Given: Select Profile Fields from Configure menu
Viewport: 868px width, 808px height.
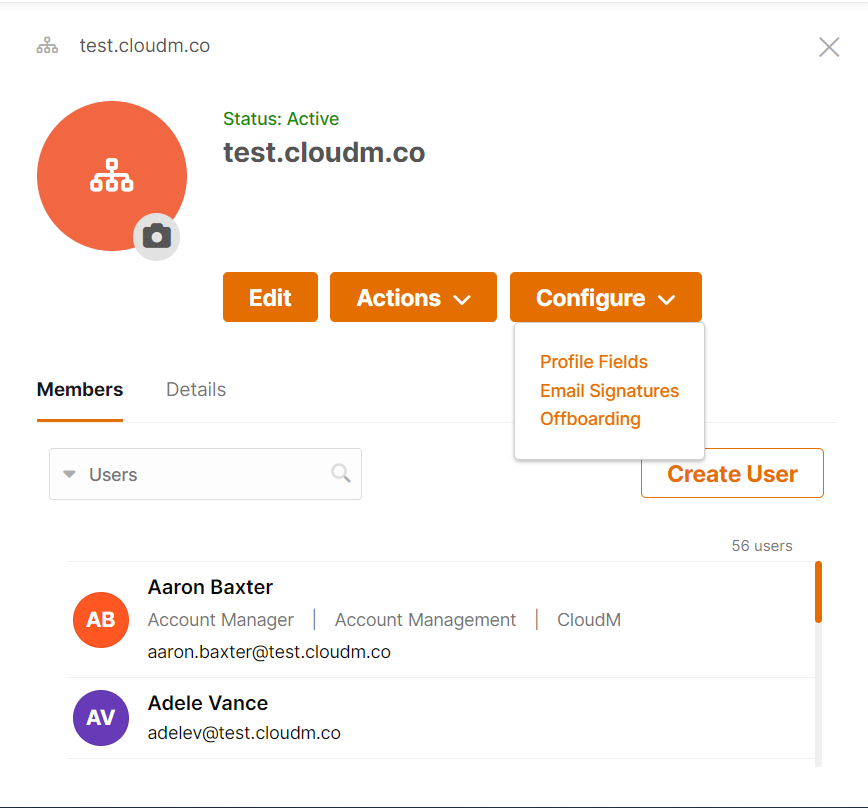Looking at the screenshot, I should pos(593,362).
